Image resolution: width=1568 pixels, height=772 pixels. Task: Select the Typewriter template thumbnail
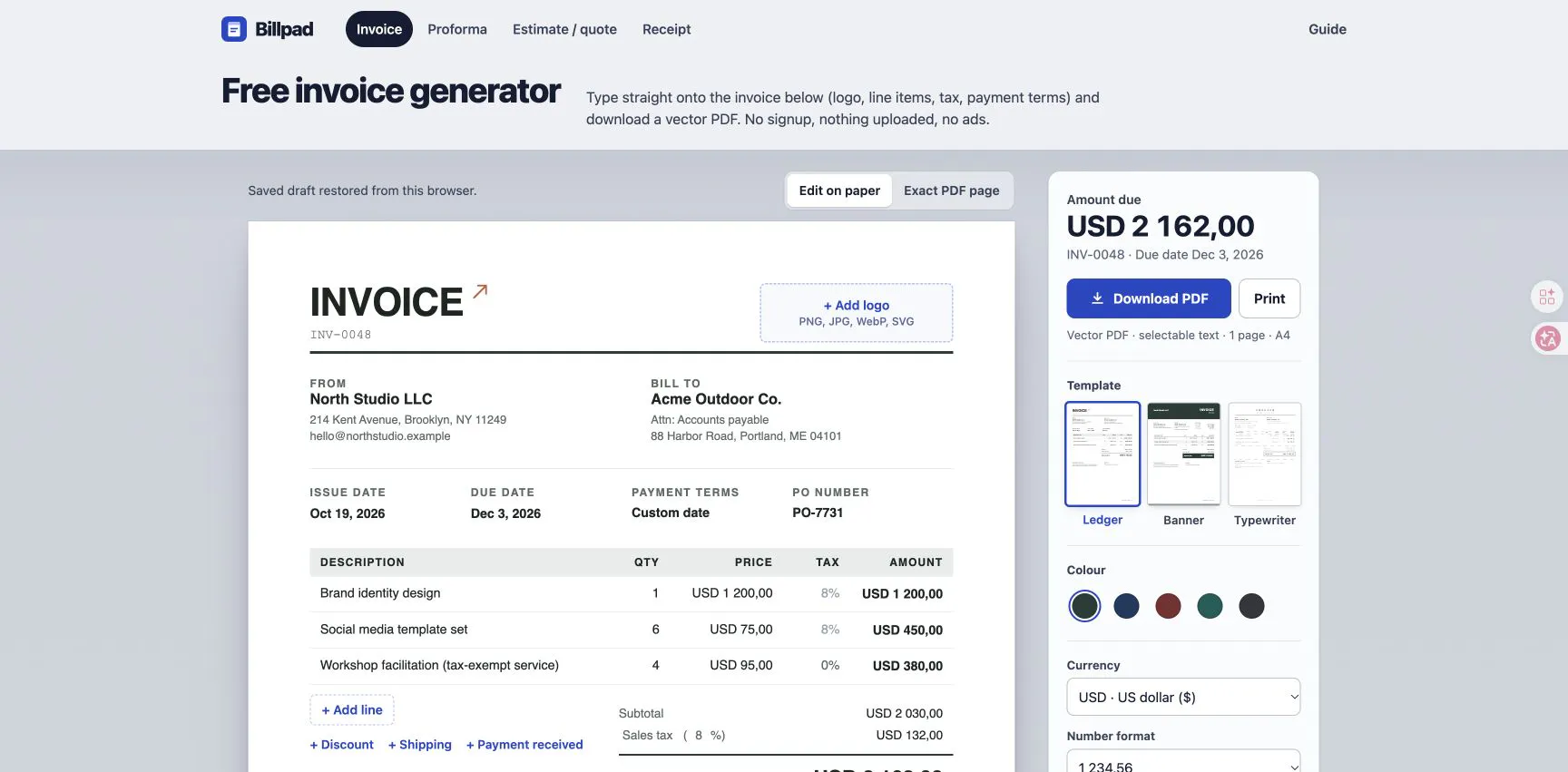[x=1265, y=454]
